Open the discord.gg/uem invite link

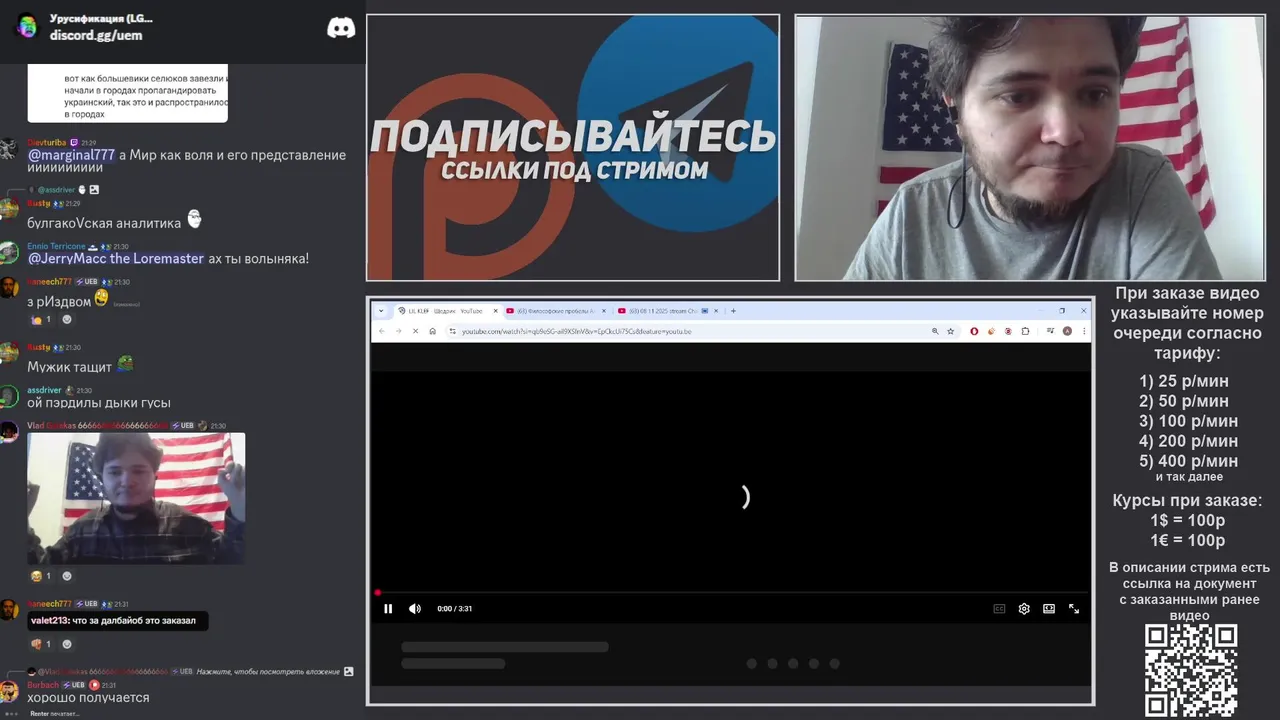(x=96, y=35)
